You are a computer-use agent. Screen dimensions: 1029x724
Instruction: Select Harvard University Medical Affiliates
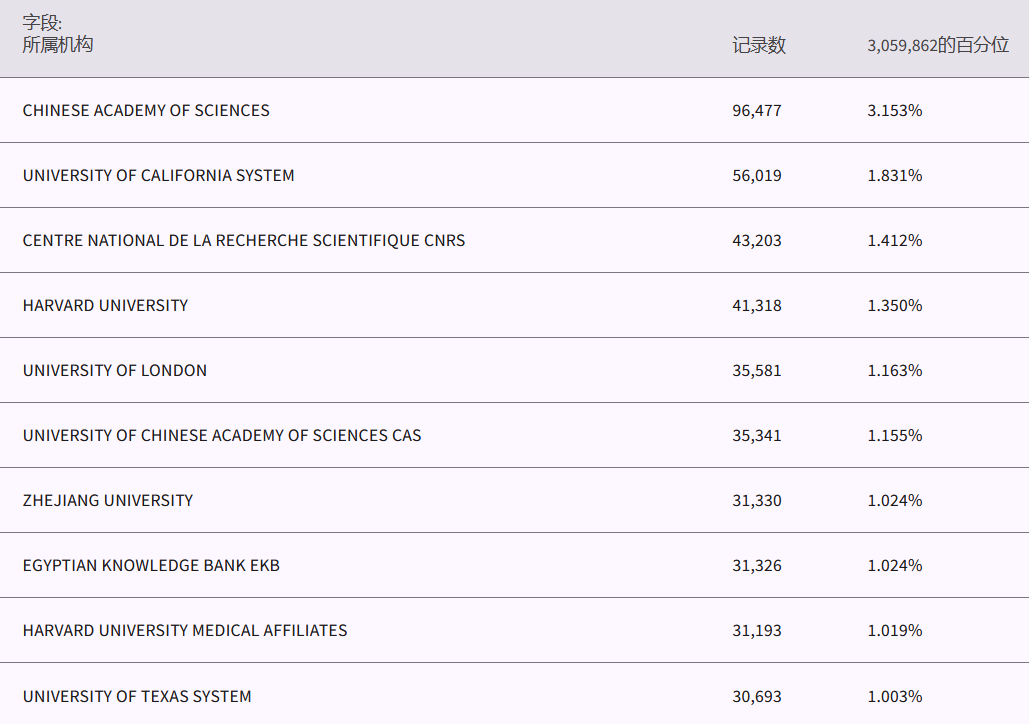click(185, 631)
